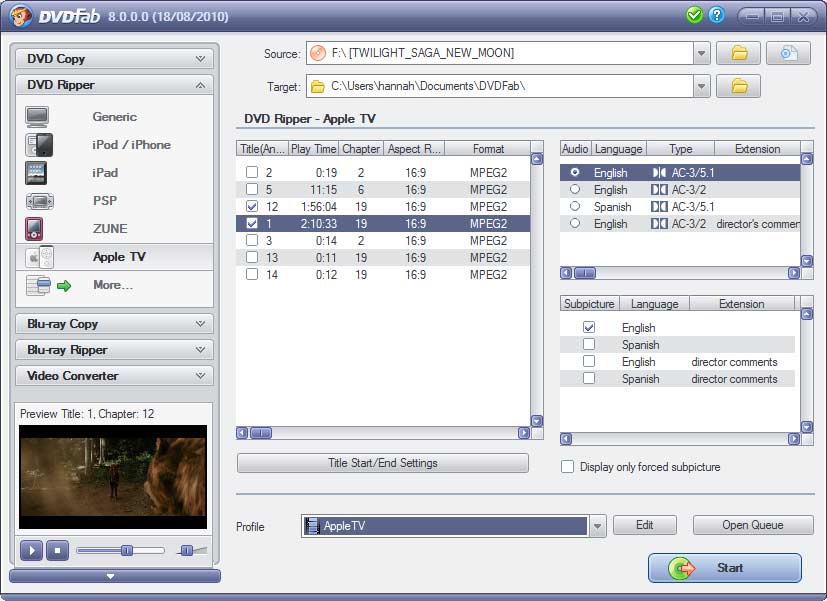Screen dimensions: 827x601
Task: Open Profile dropdown arrow
Action: [597, 526]
